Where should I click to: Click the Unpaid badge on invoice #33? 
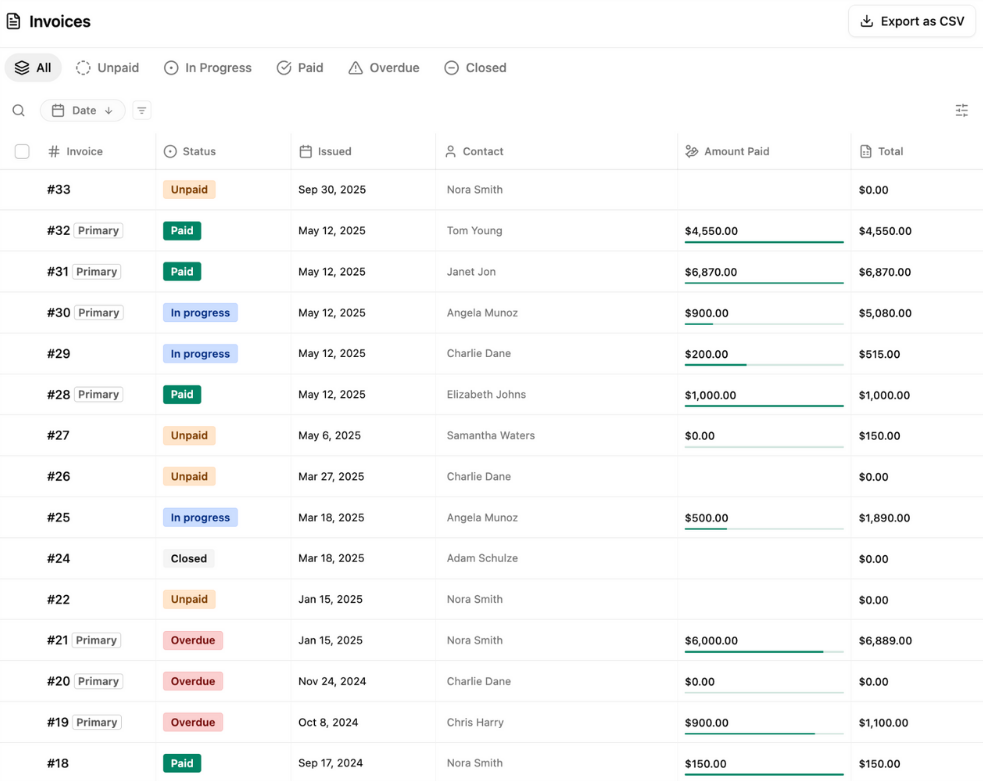(189, 189)
